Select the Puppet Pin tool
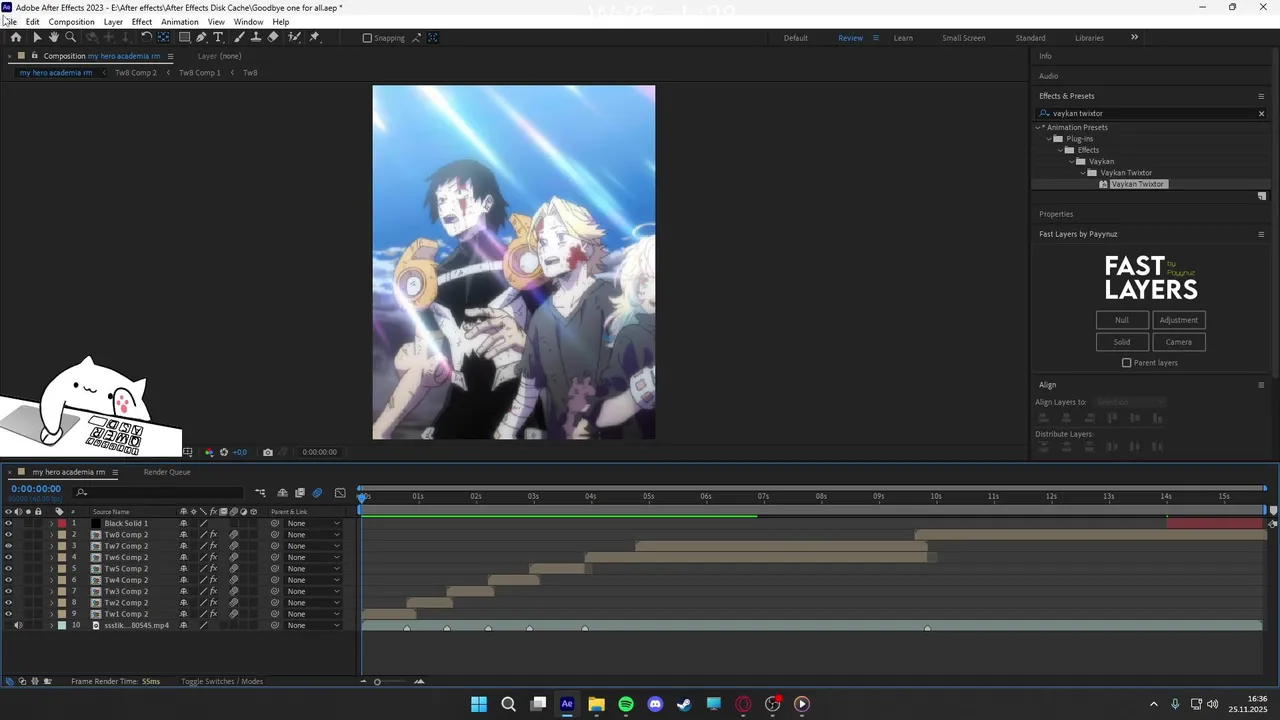Screen dimensions: 1280x720 click(314, 37)
